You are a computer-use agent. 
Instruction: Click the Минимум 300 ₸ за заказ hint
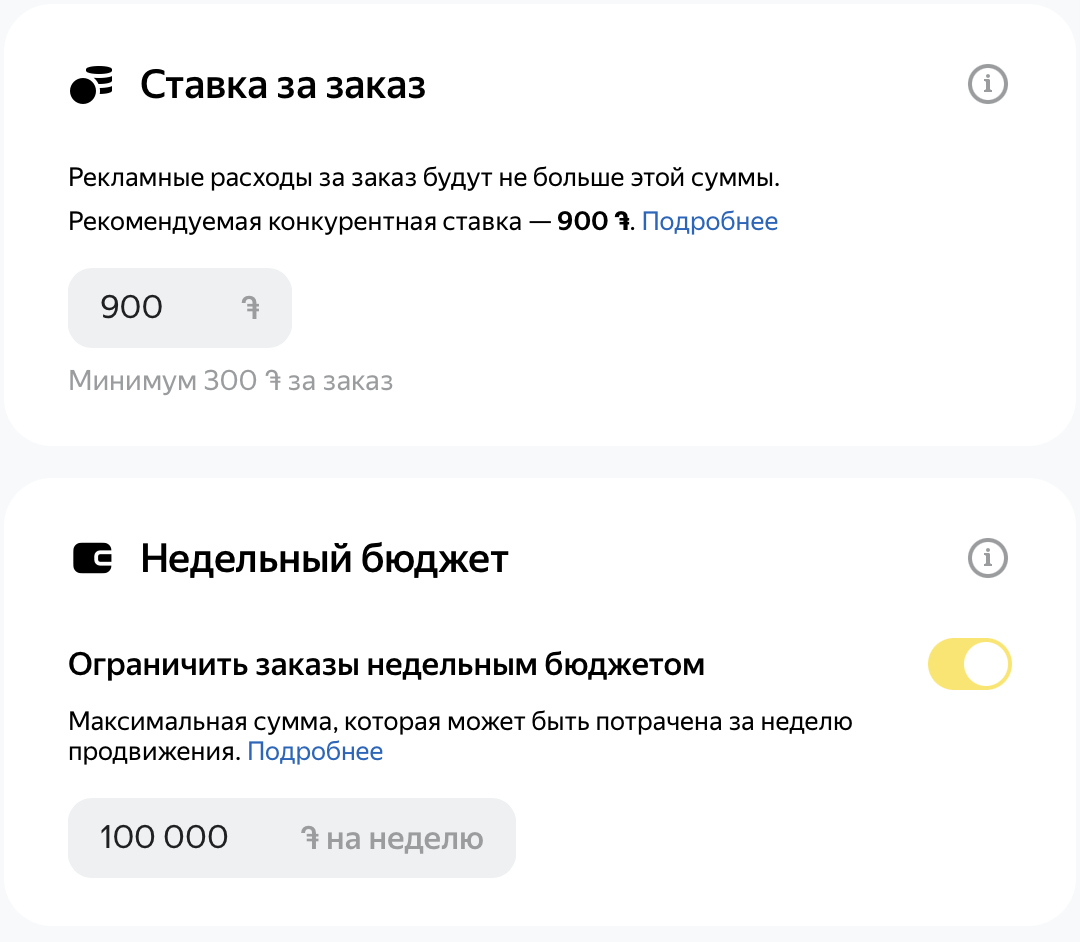(x=230, y=381)
